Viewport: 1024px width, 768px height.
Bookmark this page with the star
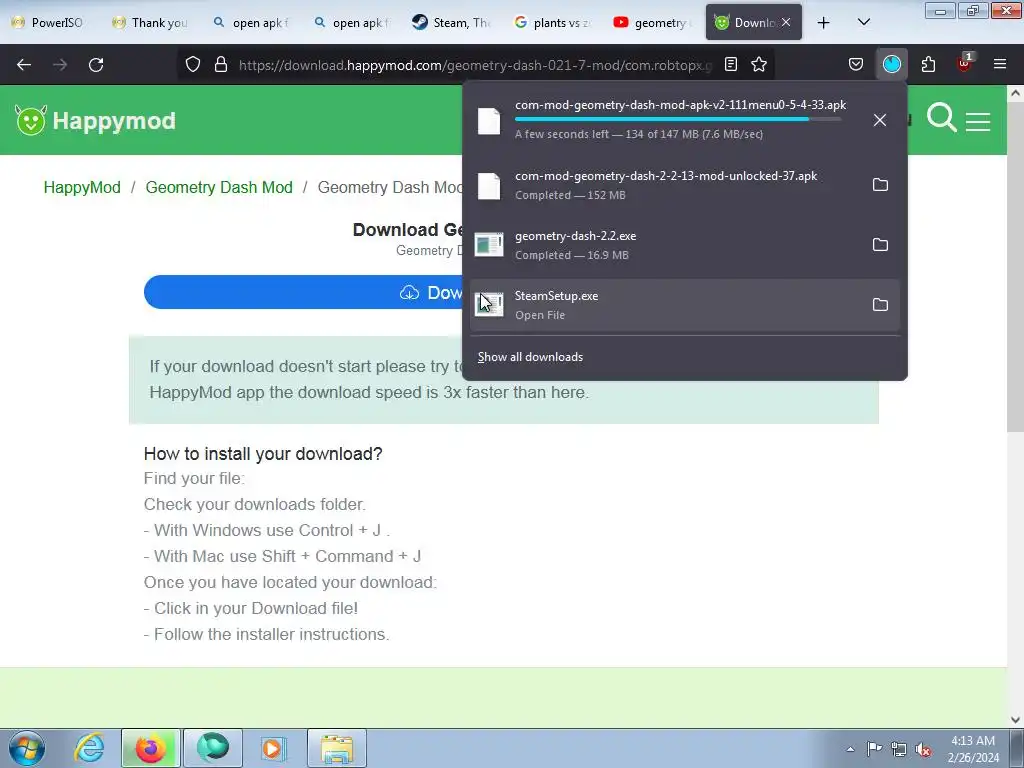759,65
